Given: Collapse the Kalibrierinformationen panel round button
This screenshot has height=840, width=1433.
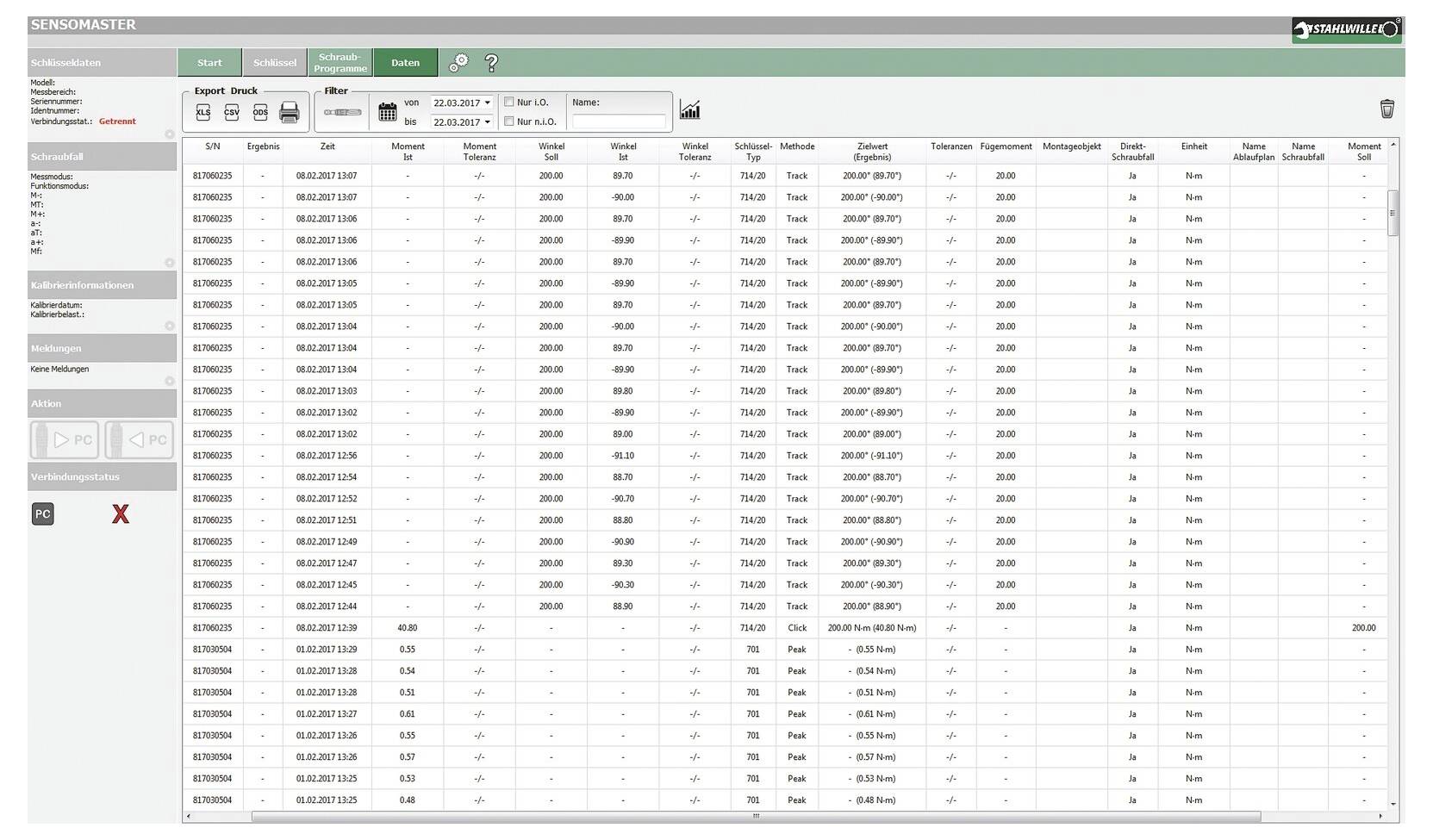Looking at the screenshot, I should (x=170, y=326).
